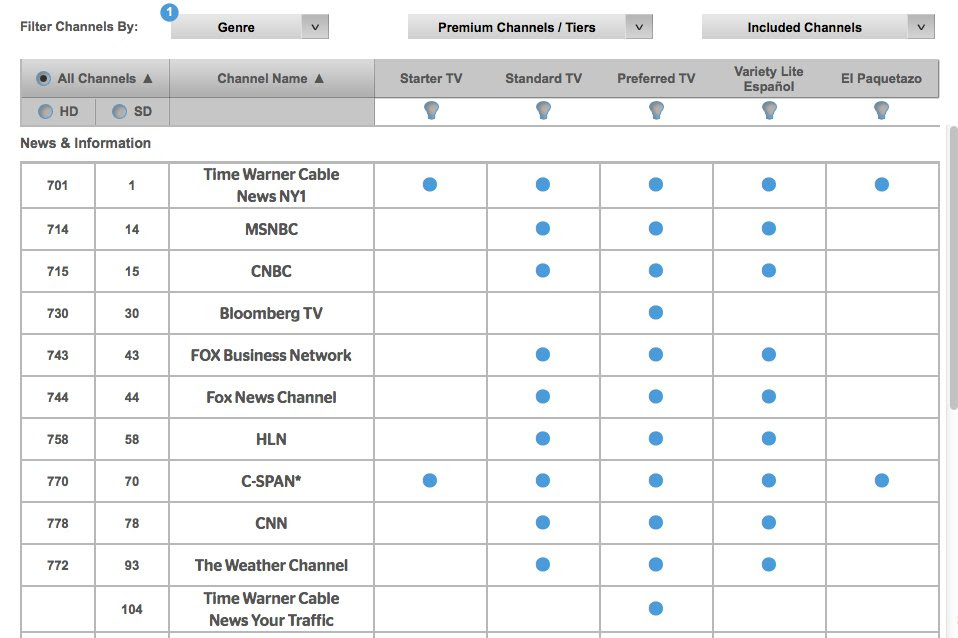
Task: Click the Standard TV lightbulb info icon
Action: 543,111
